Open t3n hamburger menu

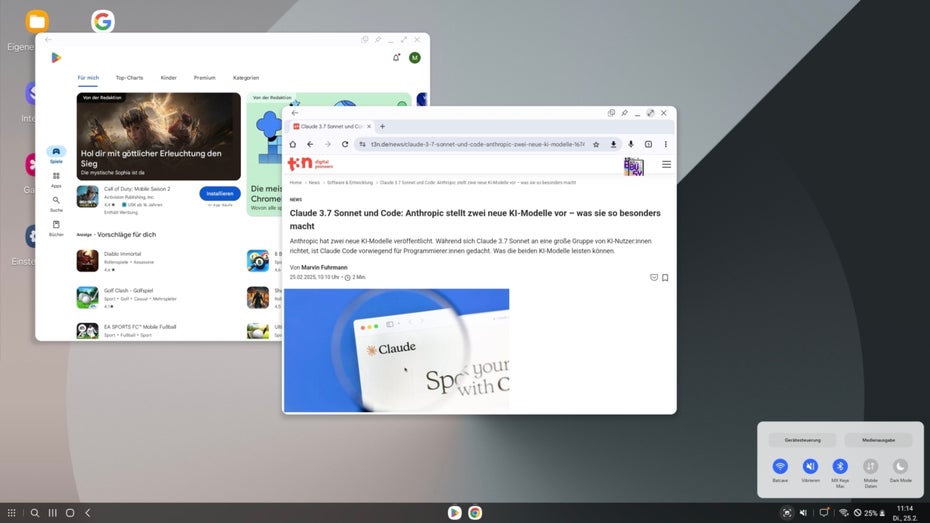pos(666,164)
